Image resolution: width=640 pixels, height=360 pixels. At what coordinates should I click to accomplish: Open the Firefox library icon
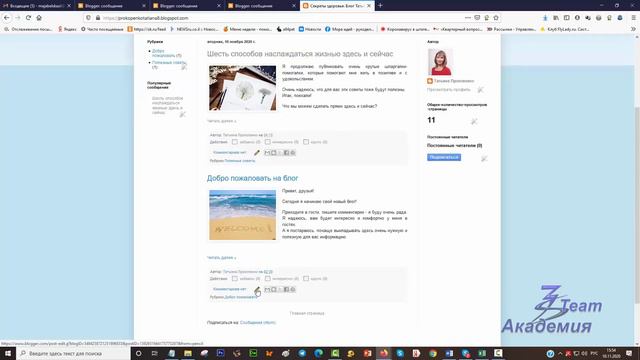pyautogui.click(x=556, y=18)
